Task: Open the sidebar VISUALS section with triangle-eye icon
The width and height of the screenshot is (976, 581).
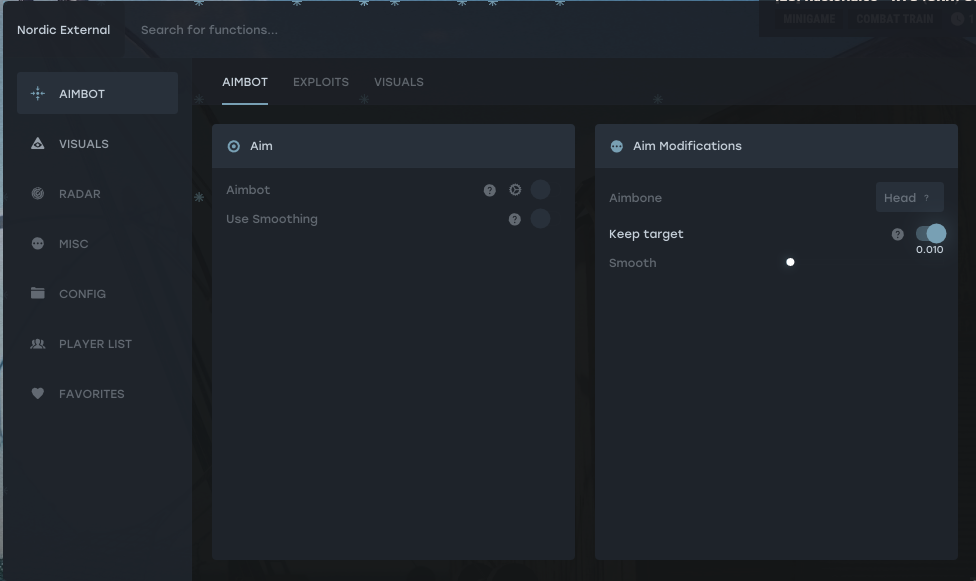Action: pos(97,144)
